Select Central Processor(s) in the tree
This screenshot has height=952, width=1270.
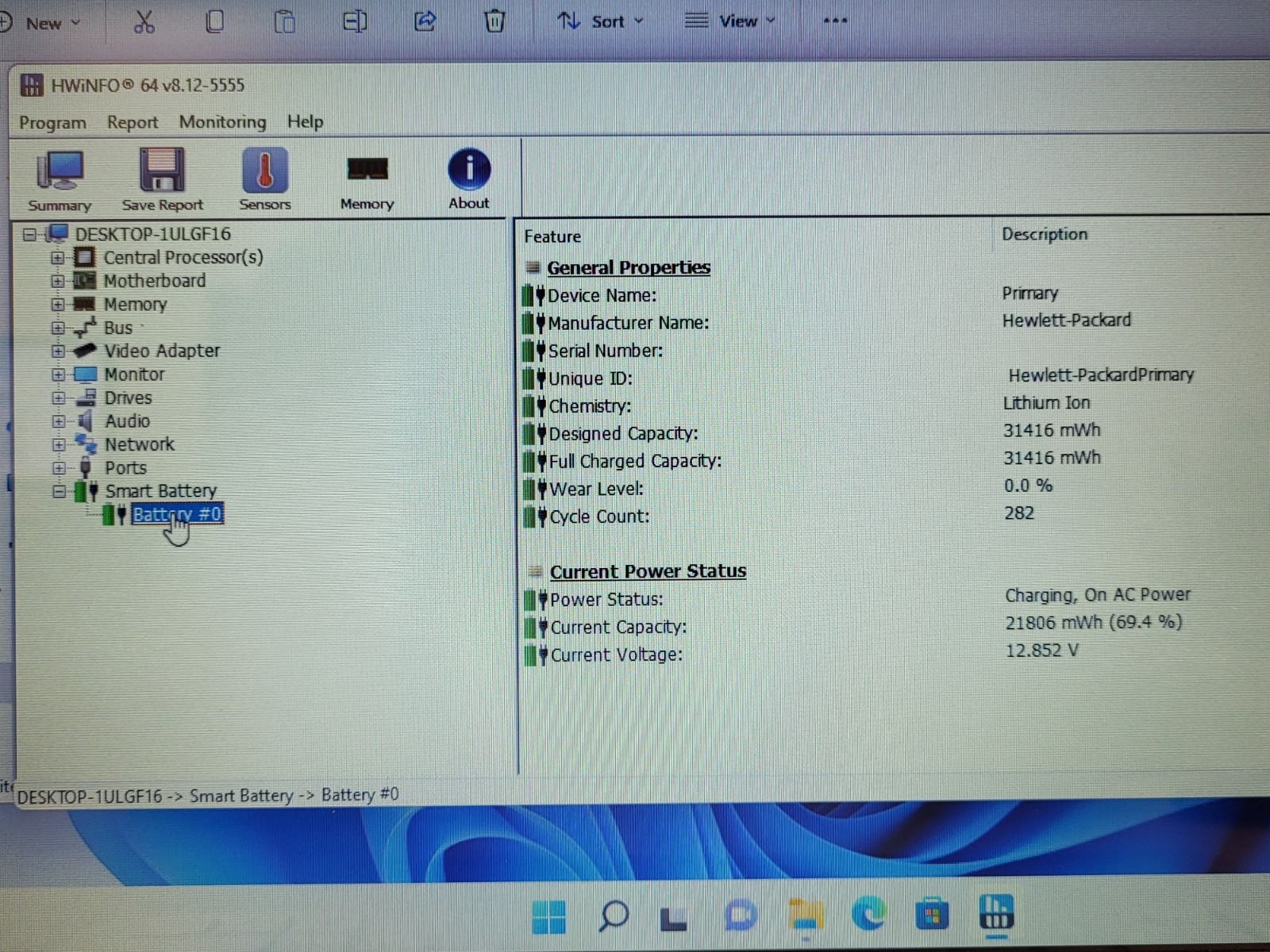click(183, 257)
